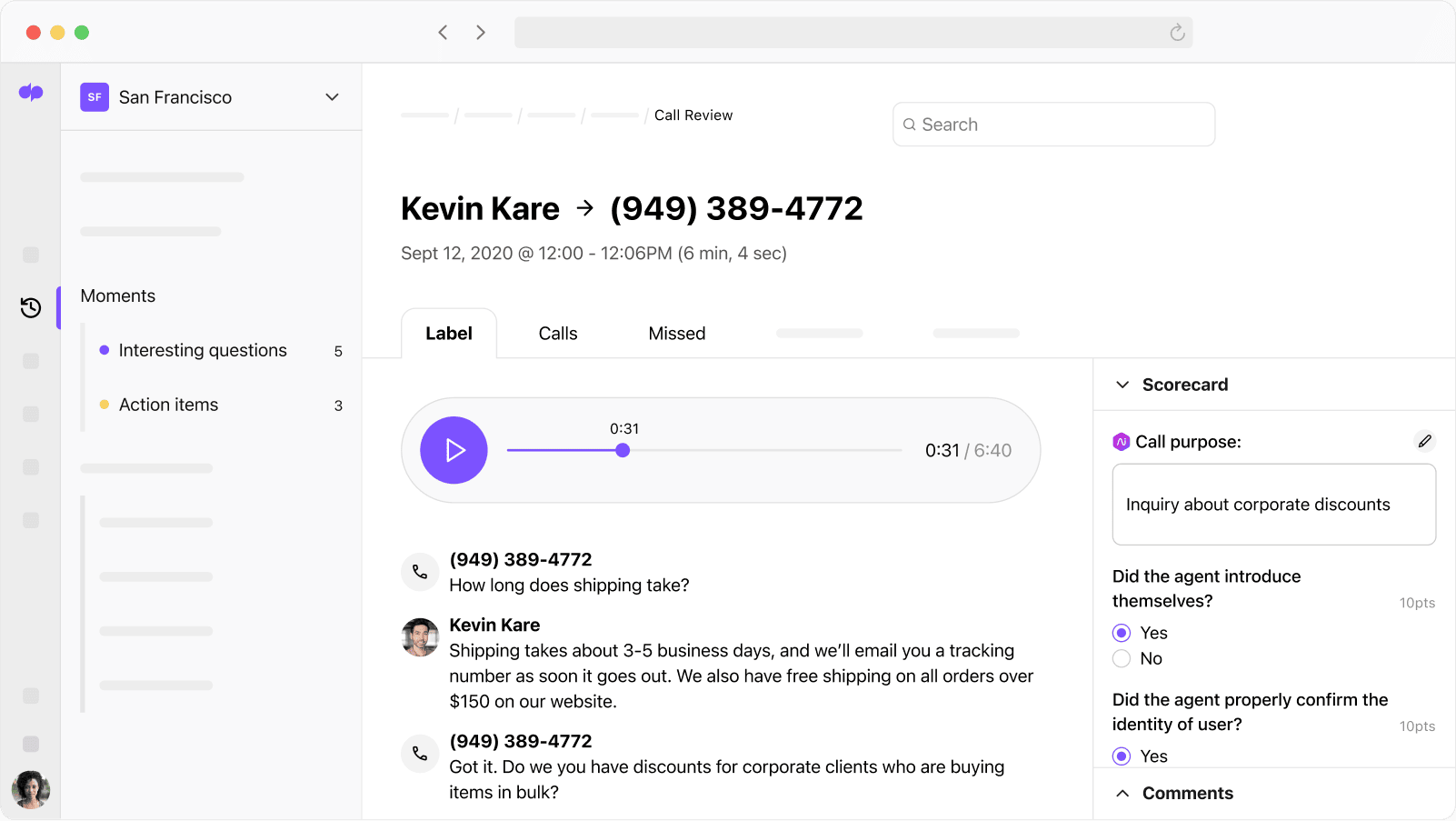Switch to the Missed tab
The height and width of the screenshot is (821, 1456).
676,334
